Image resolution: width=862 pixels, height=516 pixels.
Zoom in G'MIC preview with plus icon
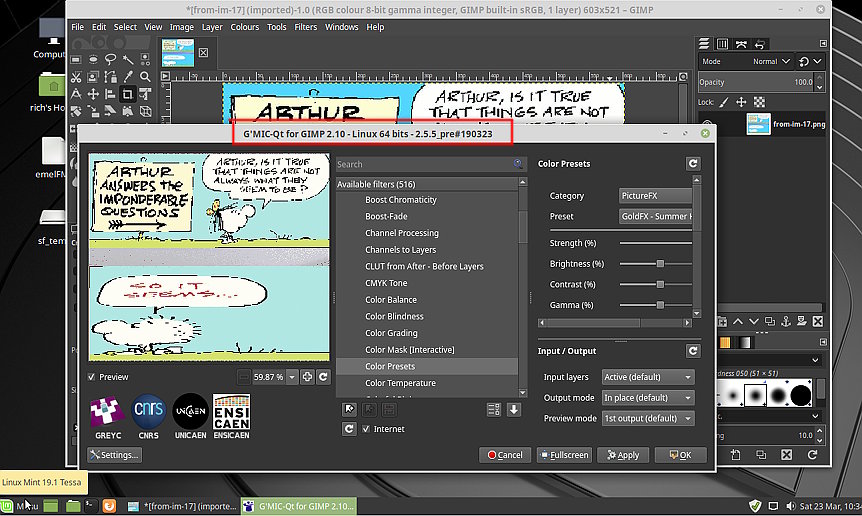point(307,377)
